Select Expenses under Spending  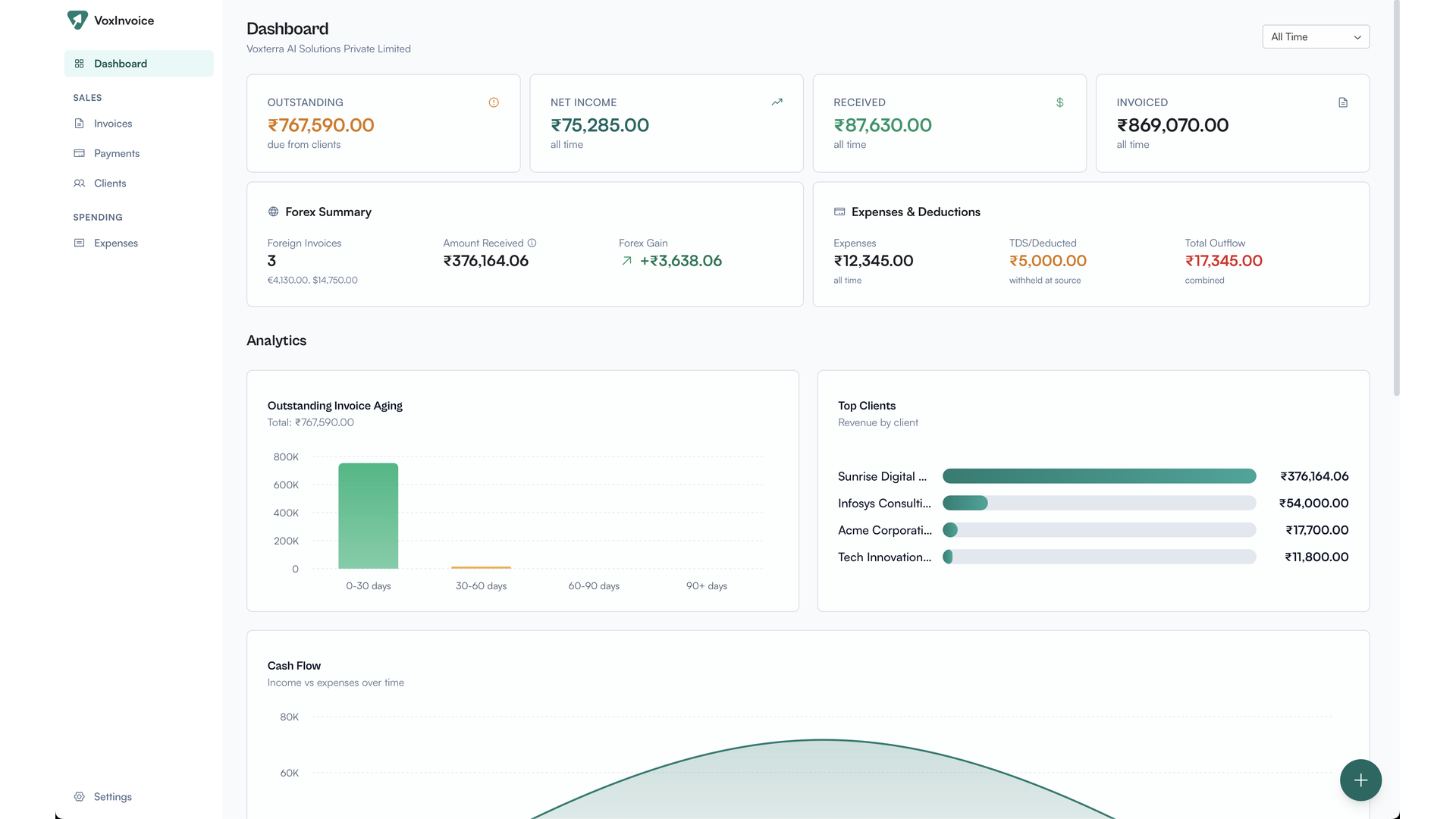115,243
